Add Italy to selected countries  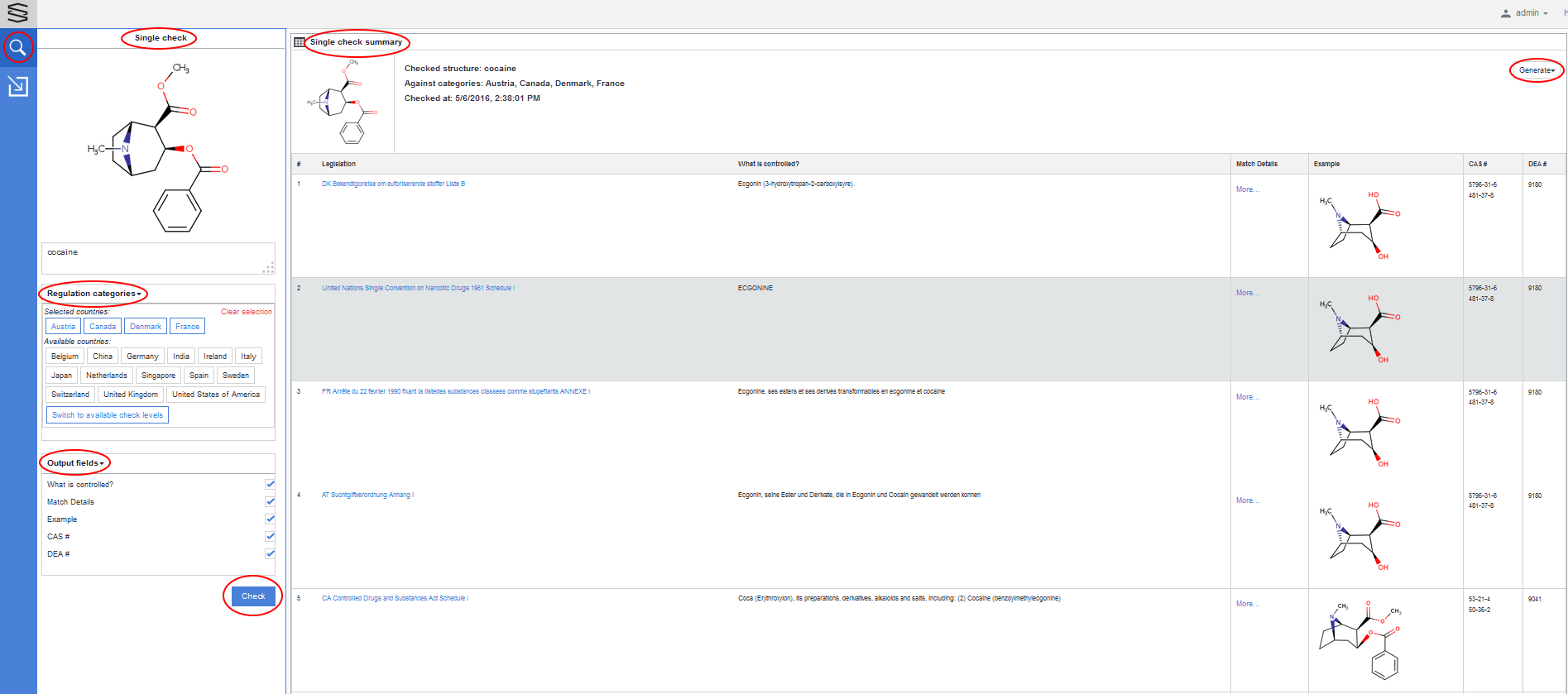(248, 356)
